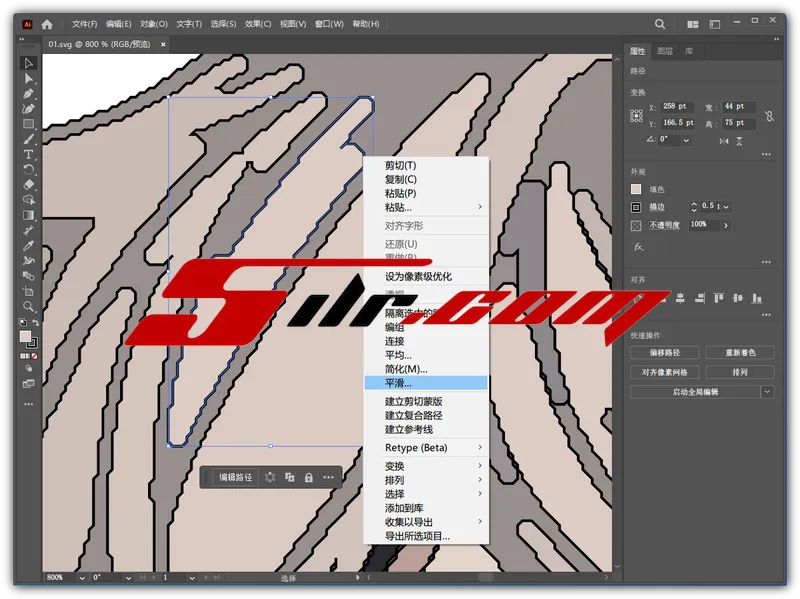Open the search magnifier in title bar
The width and height of the screenshot is (800, 599).
(x=660, y=24)
